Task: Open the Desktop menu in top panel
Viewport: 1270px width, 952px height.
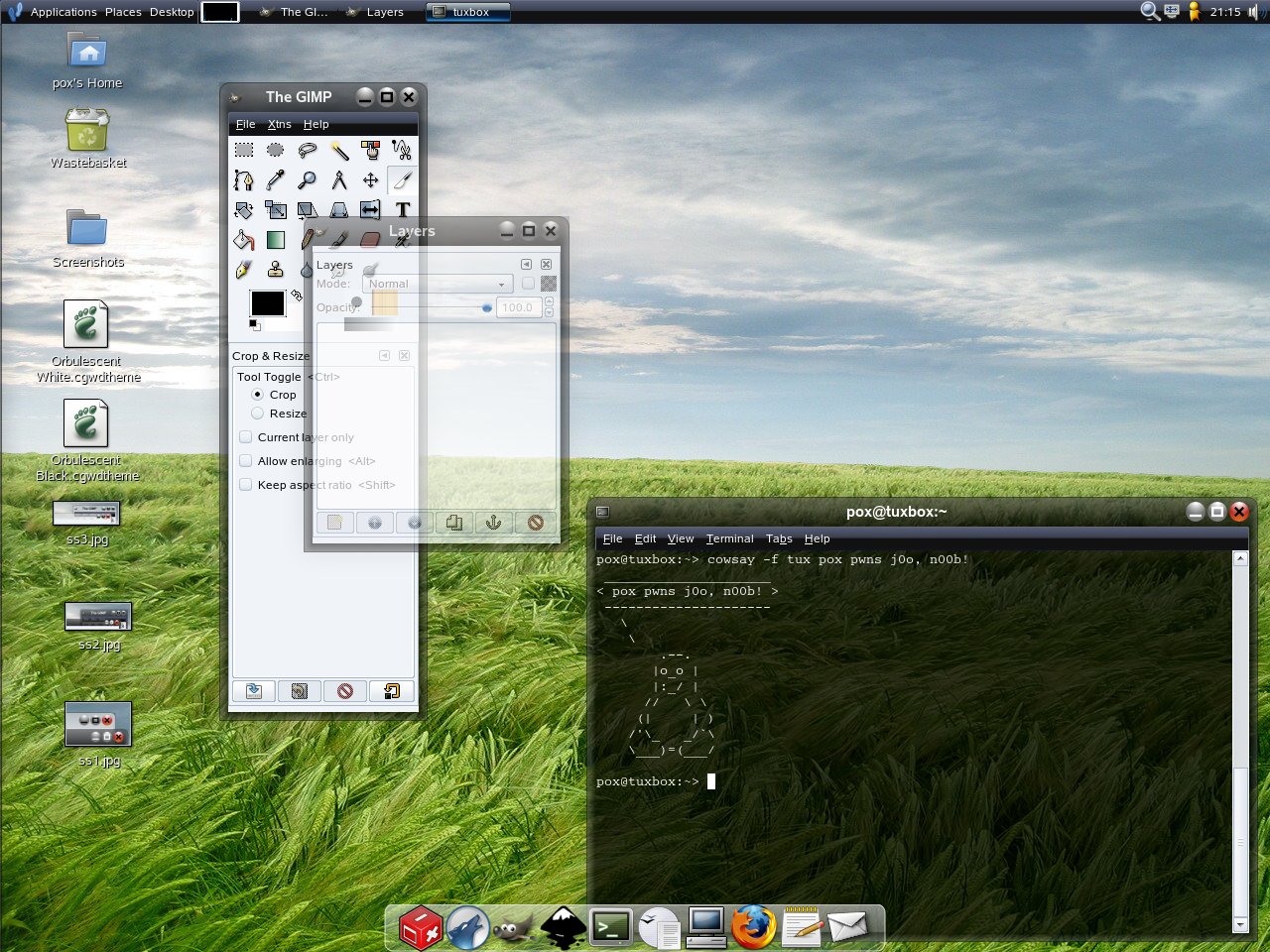Action: [x=172, y=12]
